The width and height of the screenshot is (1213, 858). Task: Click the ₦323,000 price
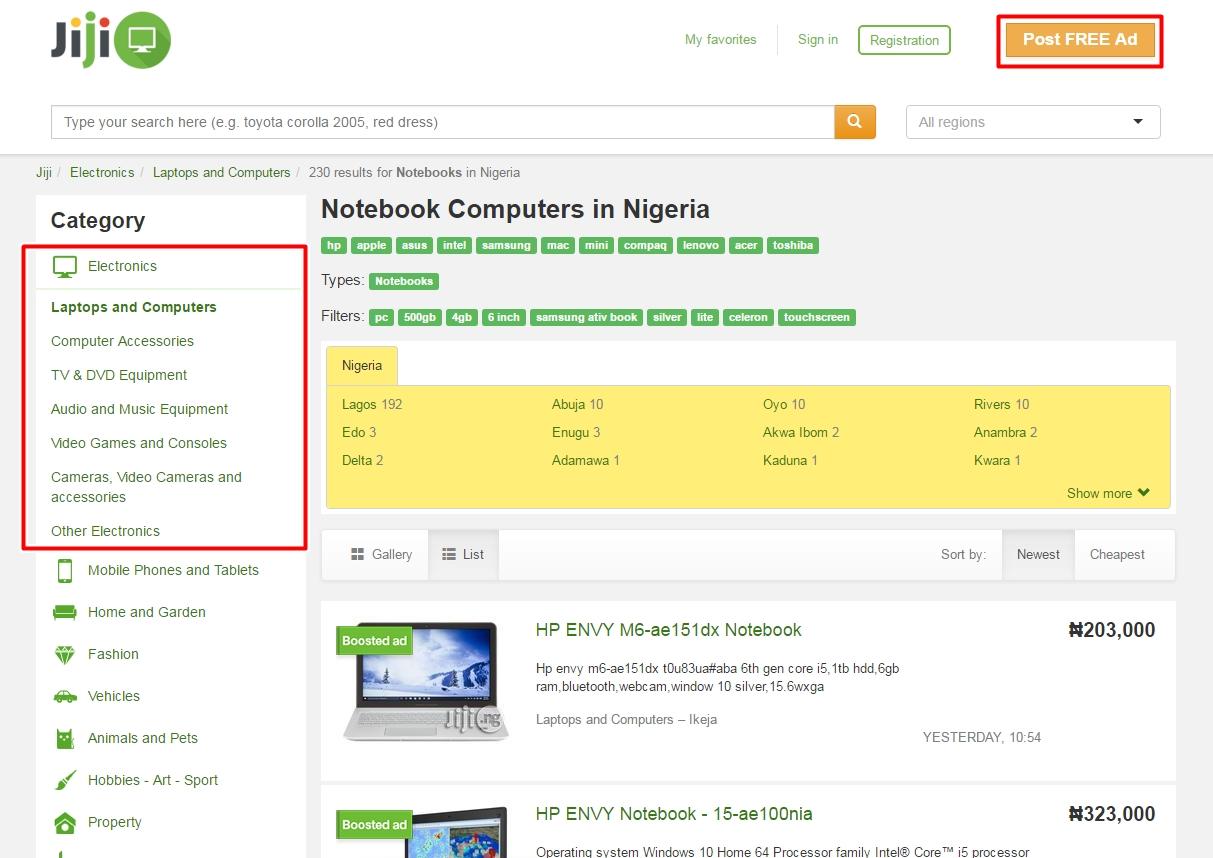point(1112,814)
